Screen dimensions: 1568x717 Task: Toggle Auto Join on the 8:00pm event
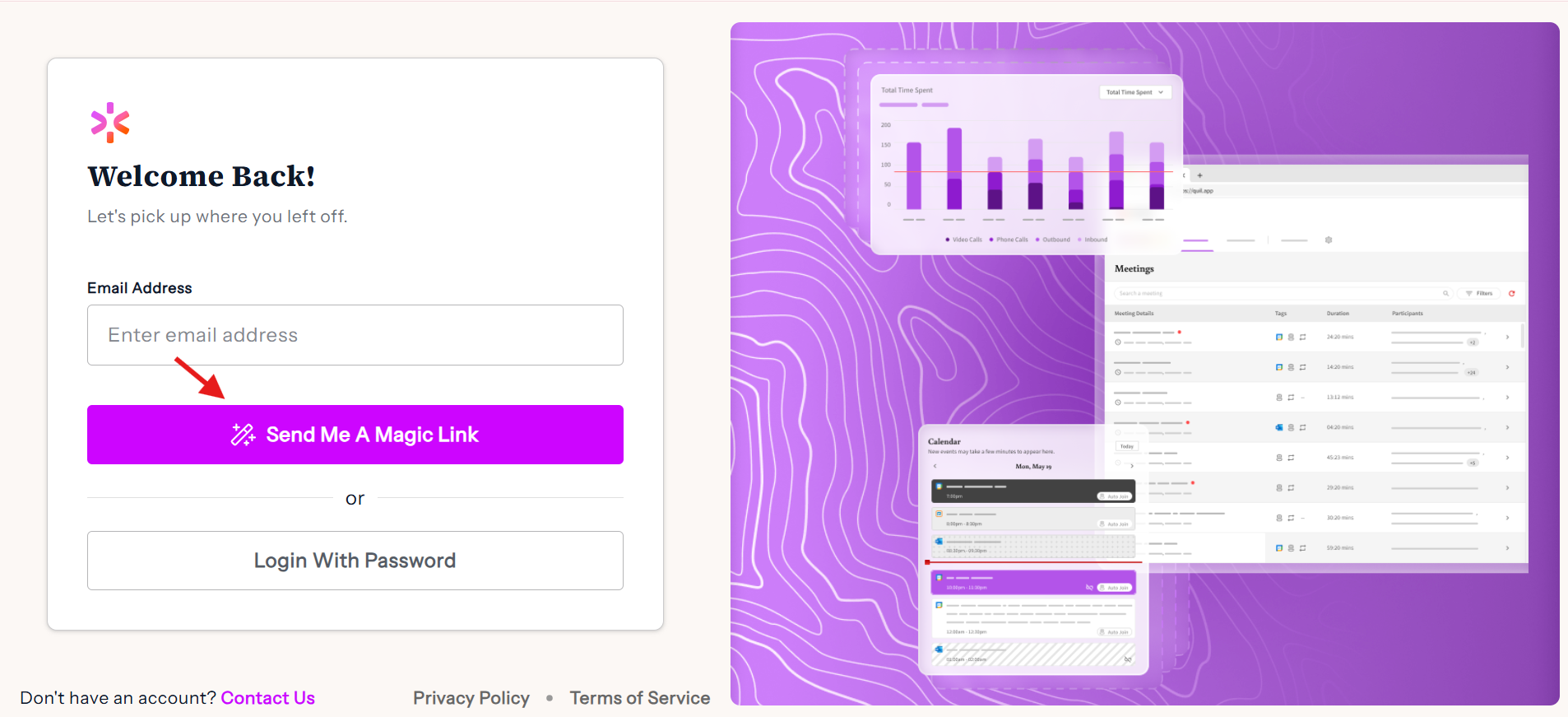pos(1115,524)
